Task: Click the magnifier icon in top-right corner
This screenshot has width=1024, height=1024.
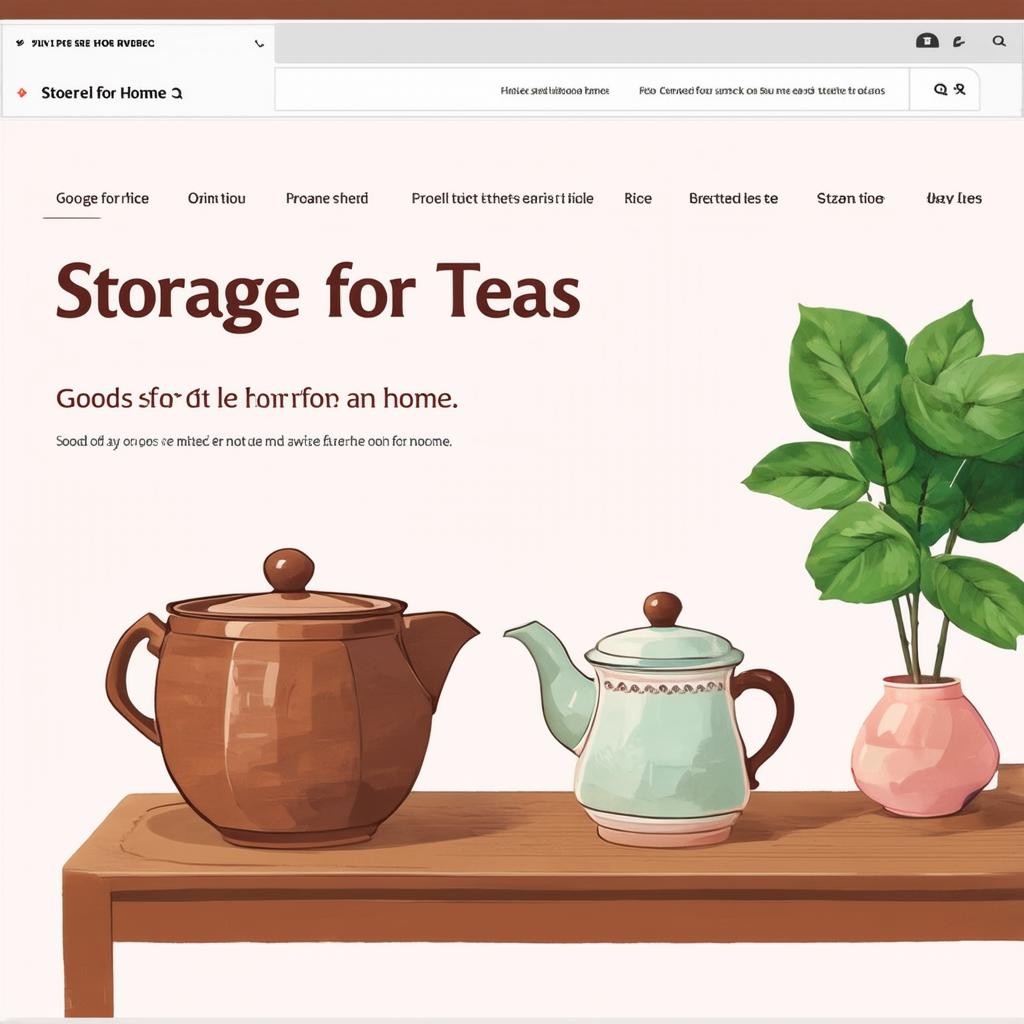Action: pos(998,41)
